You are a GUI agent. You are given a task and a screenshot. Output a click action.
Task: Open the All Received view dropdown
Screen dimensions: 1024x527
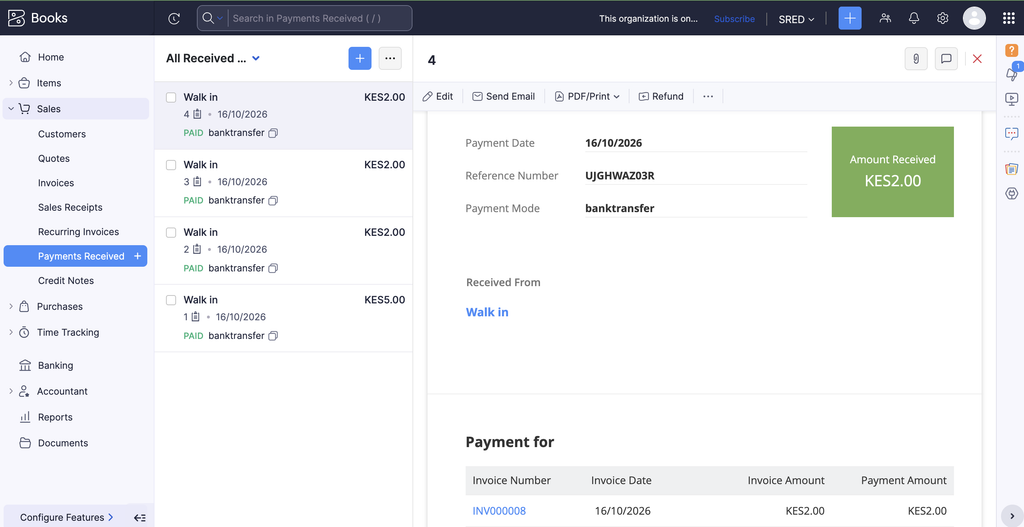coord(213,58)
